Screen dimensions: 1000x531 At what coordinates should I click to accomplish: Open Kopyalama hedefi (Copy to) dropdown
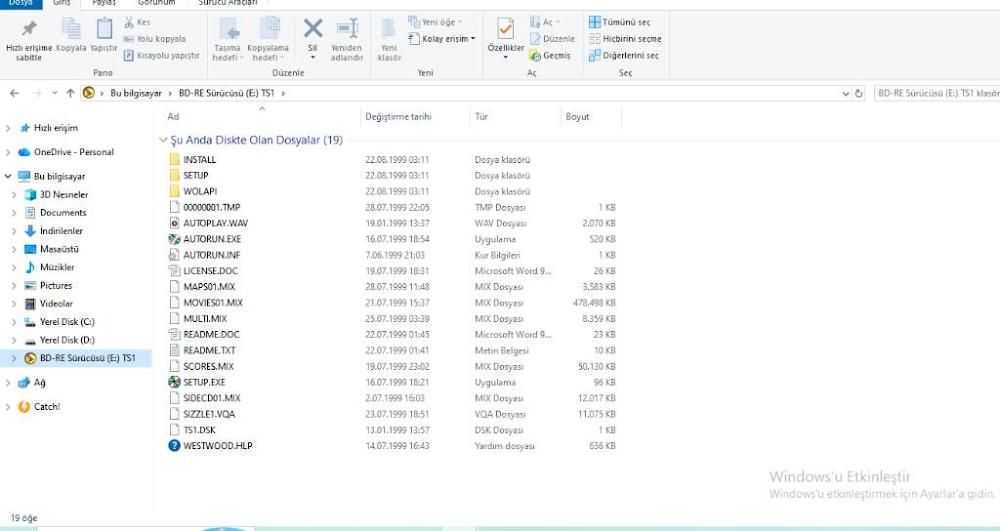tap(267, 52)
